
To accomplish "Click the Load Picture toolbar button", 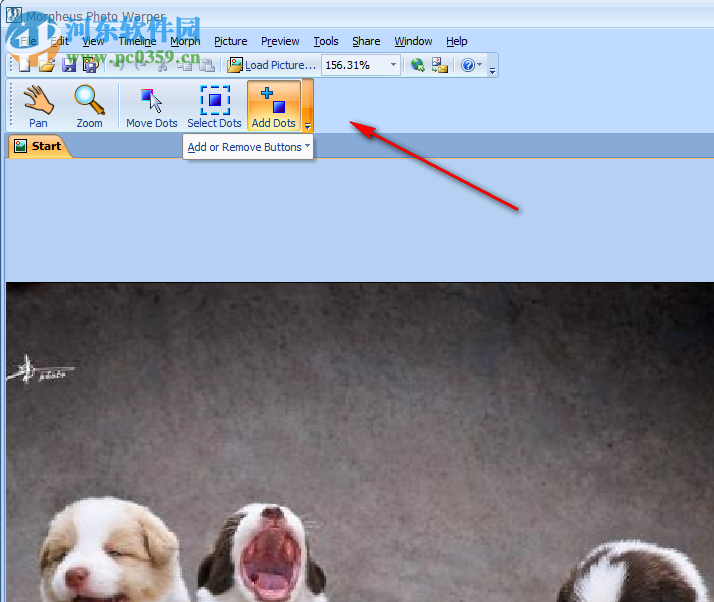I will 271,65.
